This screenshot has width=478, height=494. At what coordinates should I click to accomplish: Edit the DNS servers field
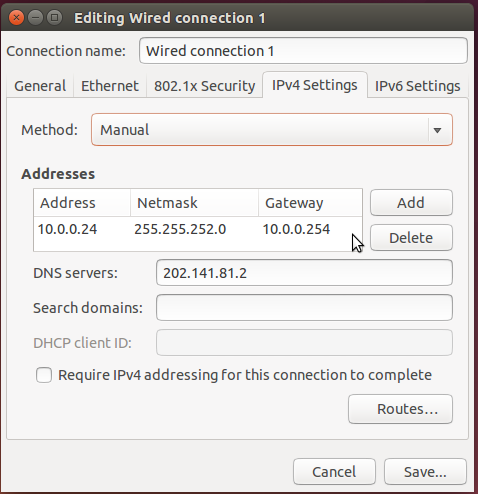point(304,273)
